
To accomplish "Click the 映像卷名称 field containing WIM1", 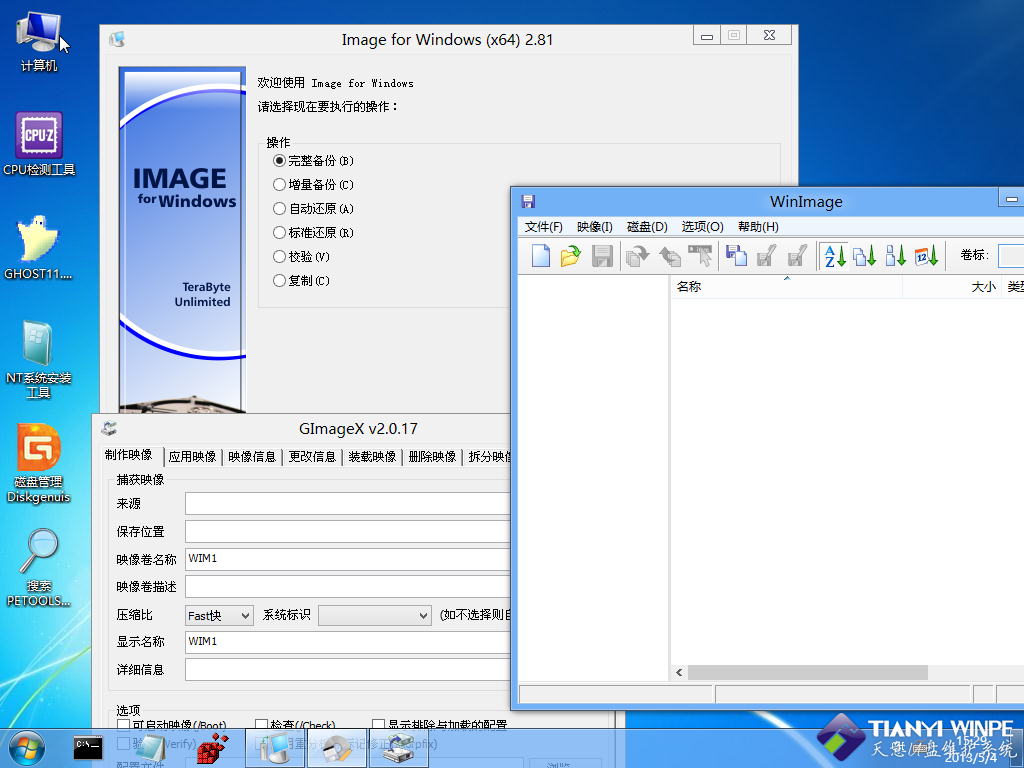I will click(347, 559).
